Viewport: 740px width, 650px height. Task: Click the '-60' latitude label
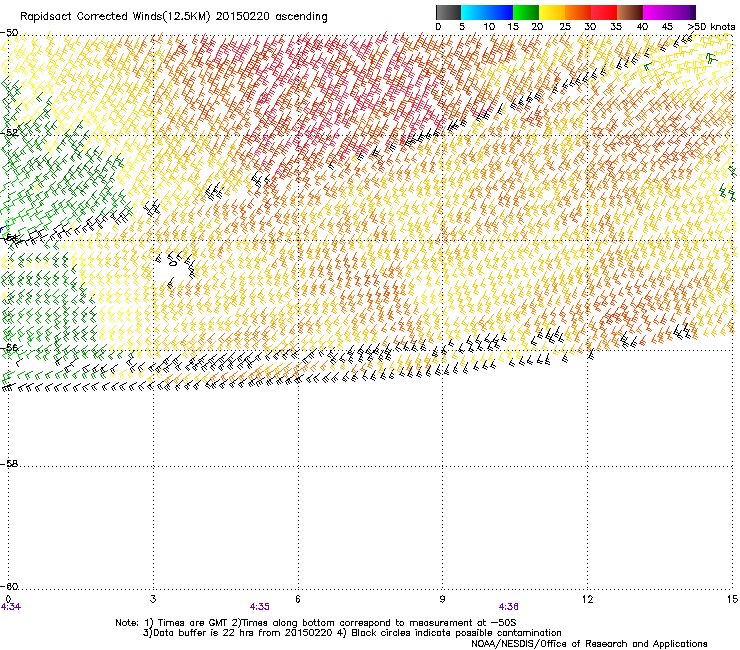[x=9, y=586]
